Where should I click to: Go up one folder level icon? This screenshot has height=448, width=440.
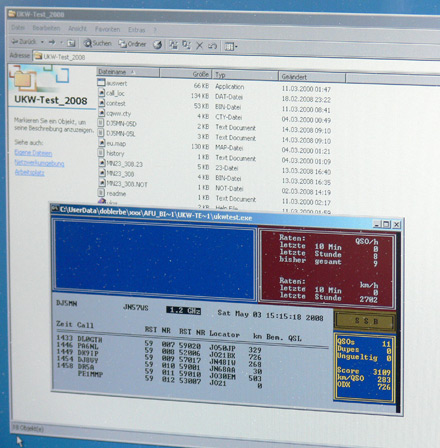(71, 43)
